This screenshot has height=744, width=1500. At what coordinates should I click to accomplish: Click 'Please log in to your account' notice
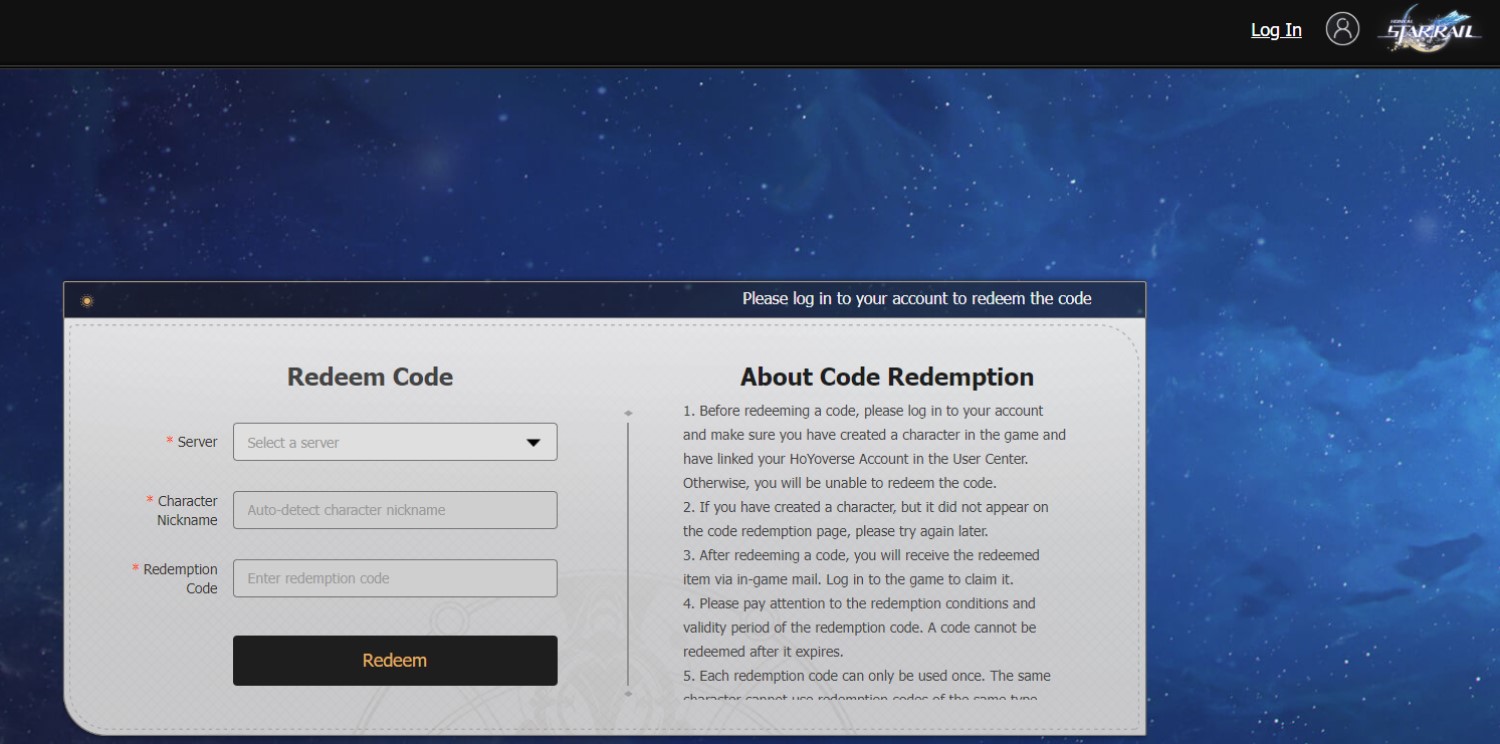[x=917, y=298]
